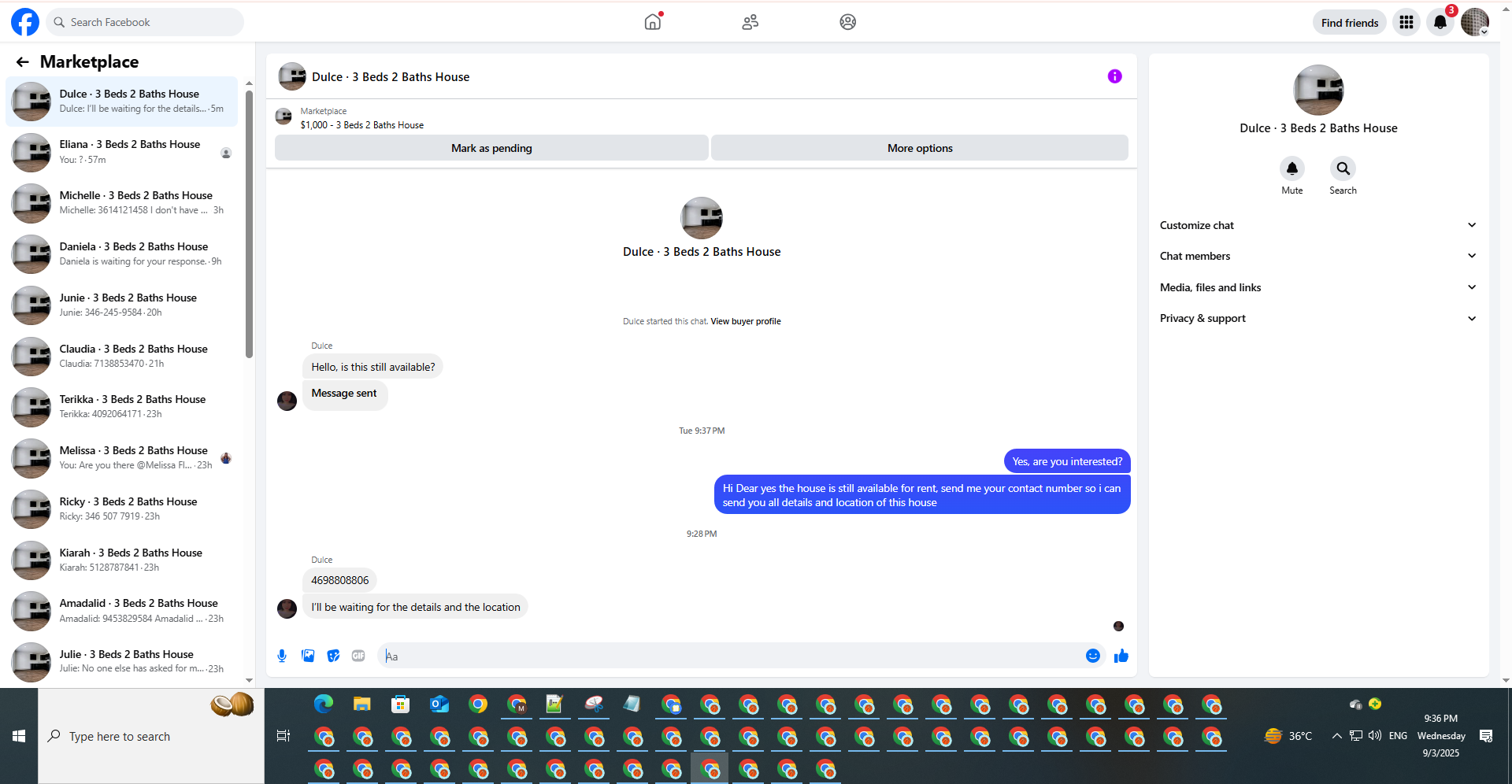1512x784 pixels.
Task: Open the notifications bell with 3 alerts
Action: 1440,22
